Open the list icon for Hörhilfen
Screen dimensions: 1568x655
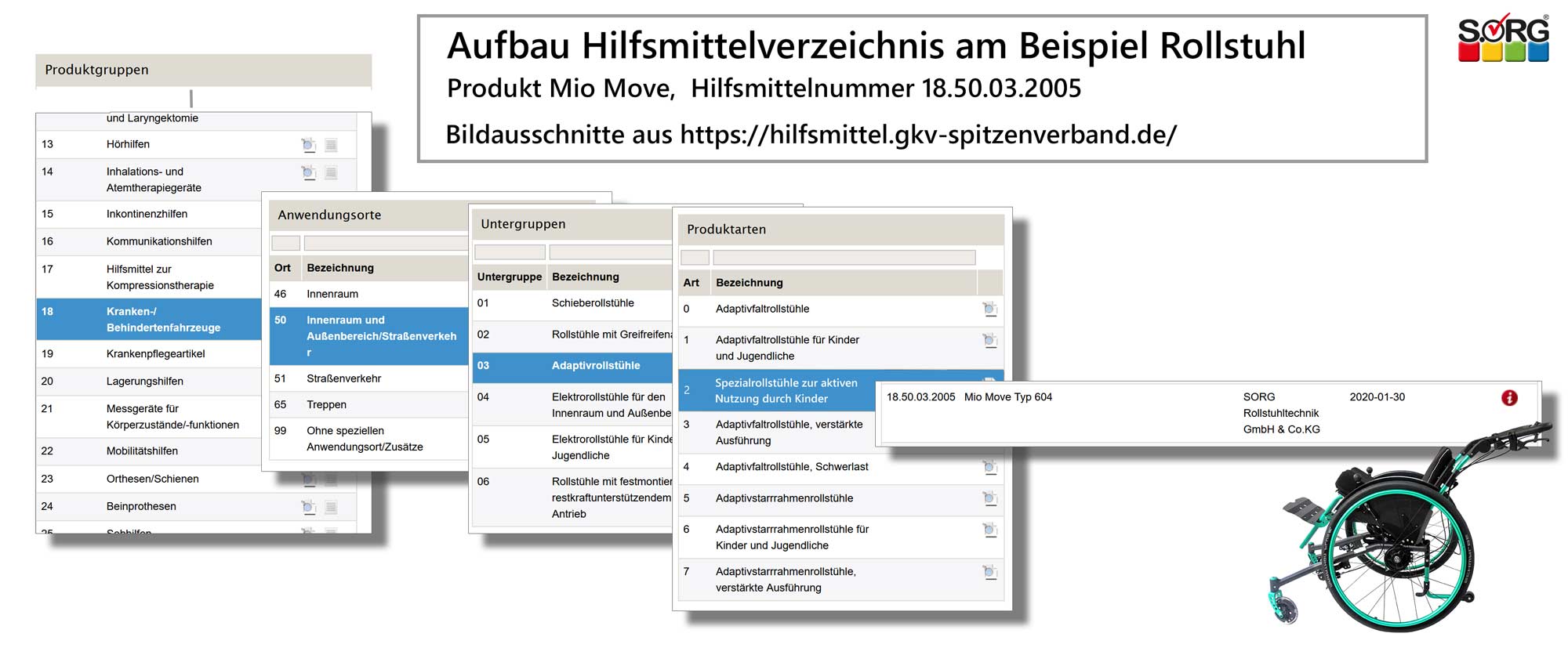pos(331,145)
